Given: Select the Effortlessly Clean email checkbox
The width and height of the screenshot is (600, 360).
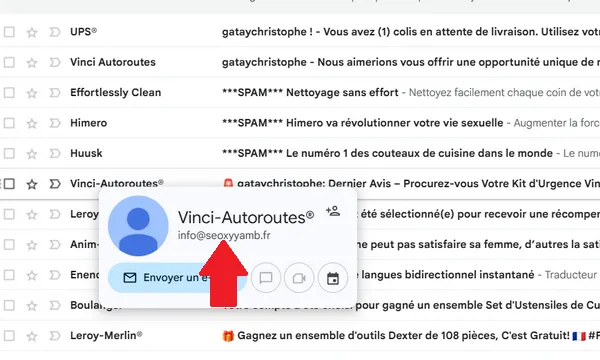Looking at the screenshot, I should tap(9, 93).
